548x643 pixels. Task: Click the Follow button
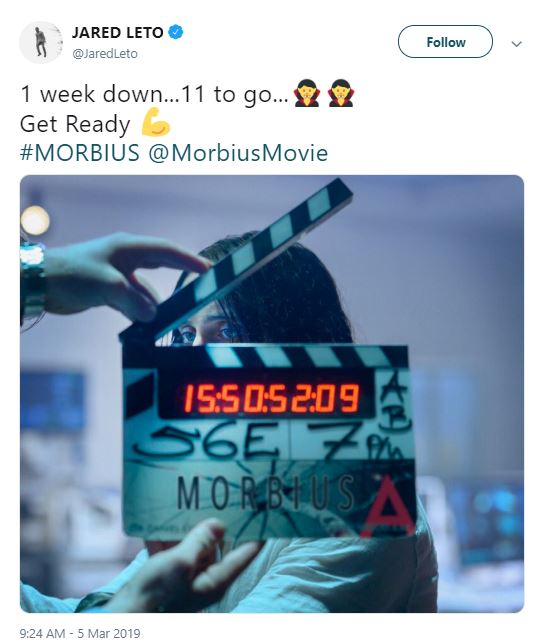[445, 42]
